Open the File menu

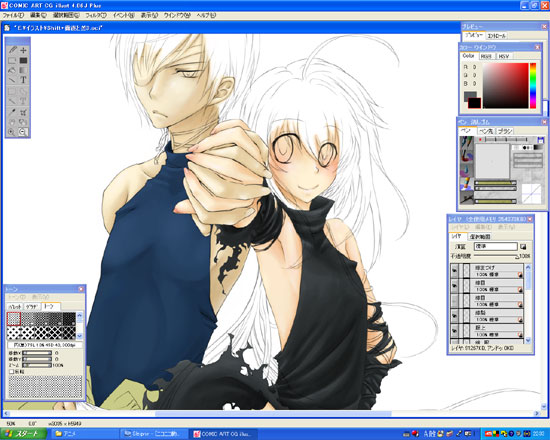pyautogui.click(x=13, y=15)
